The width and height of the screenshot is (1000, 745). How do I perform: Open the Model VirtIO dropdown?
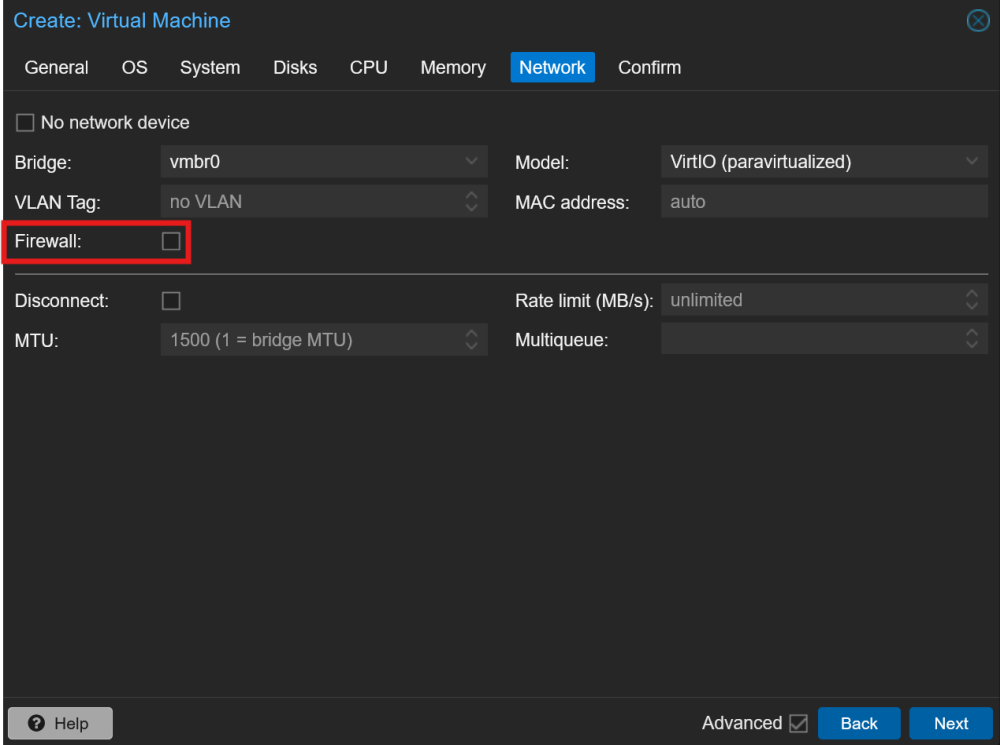[x=971, y=161]
